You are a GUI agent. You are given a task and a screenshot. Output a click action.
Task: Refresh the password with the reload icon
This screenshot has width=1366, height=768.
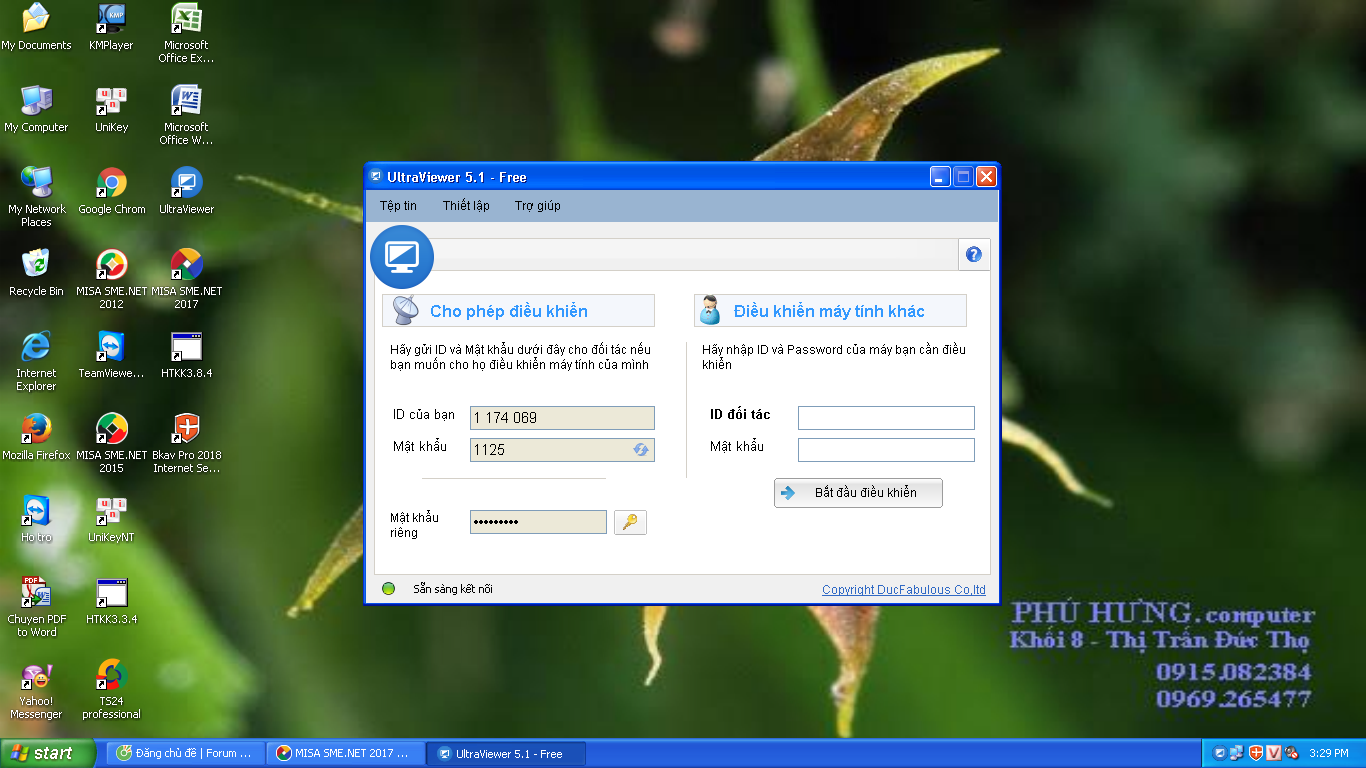coord(641,450)
